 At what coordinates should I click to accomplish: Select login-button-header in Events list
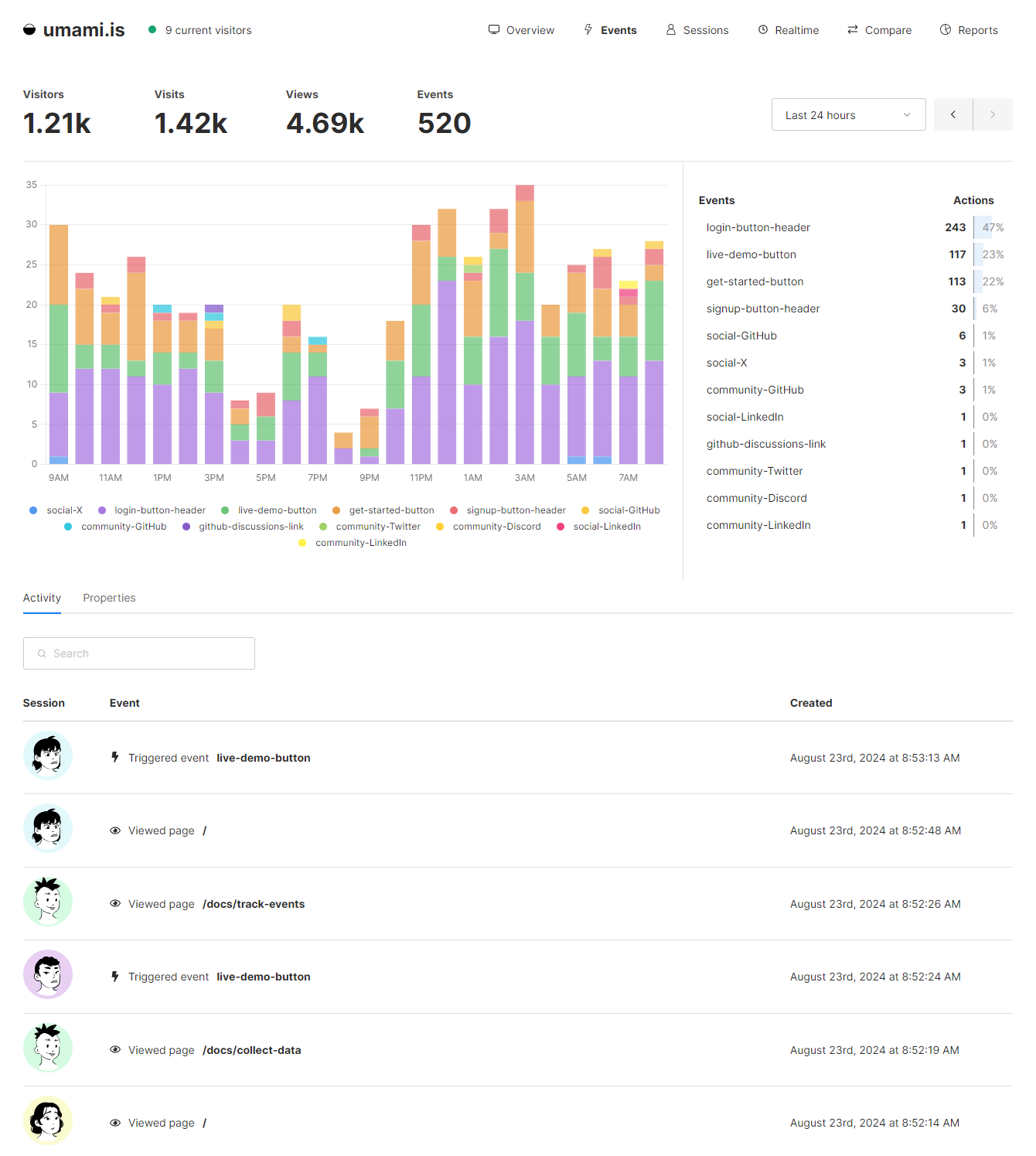pyautogui.click(x=758, y=227)
